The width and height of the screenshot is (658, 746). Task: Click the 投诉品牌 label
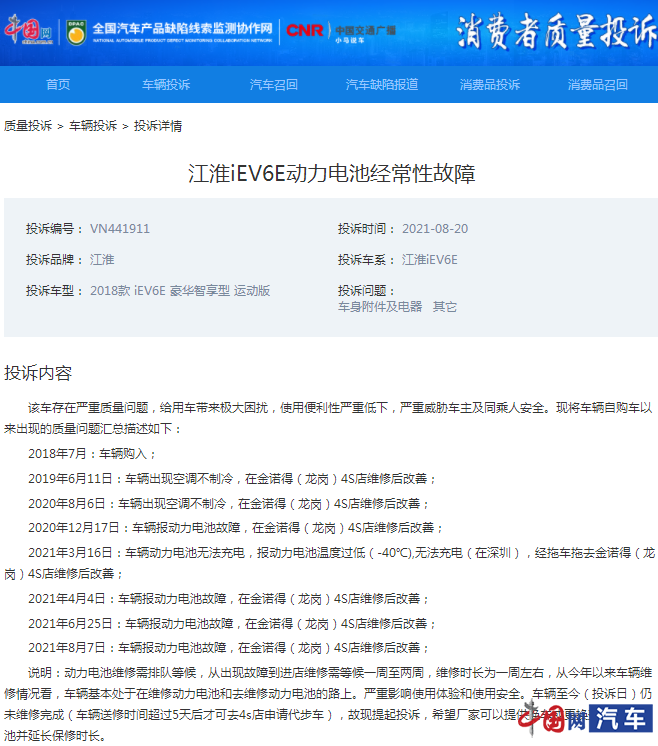54,260
